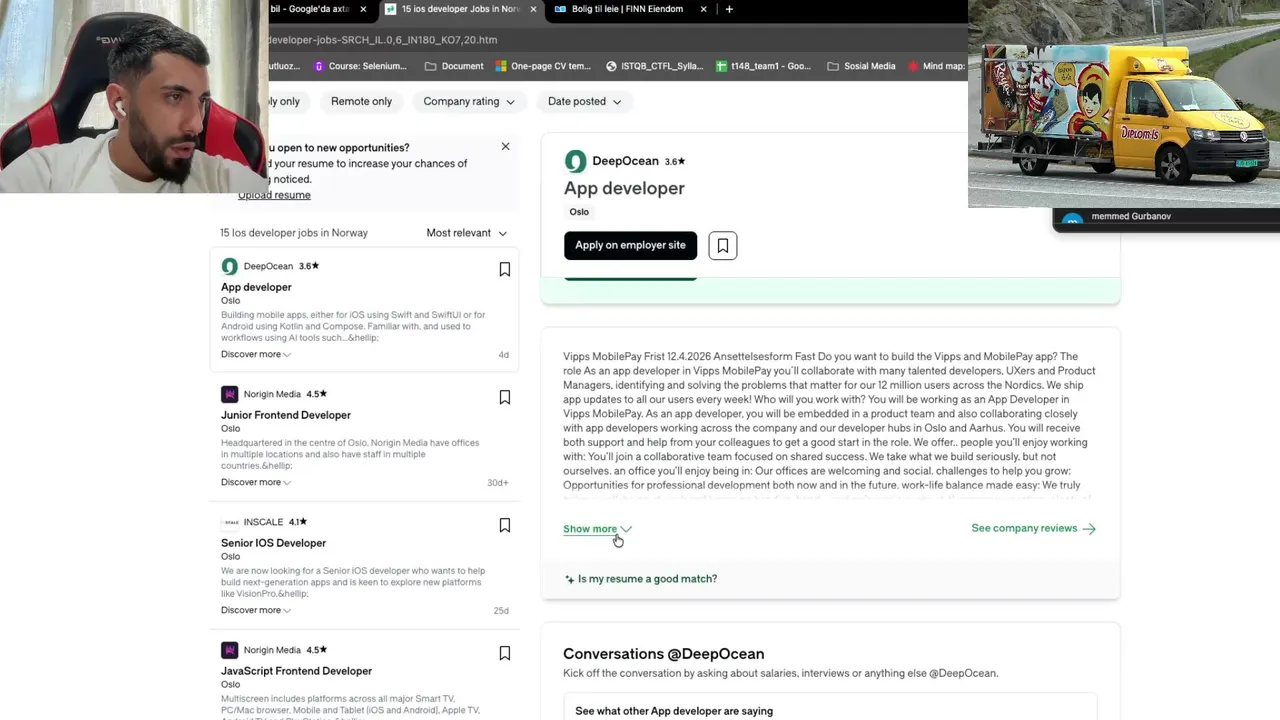
Task: Close the ios developer Jobs tab
Action: pos(533,9)
